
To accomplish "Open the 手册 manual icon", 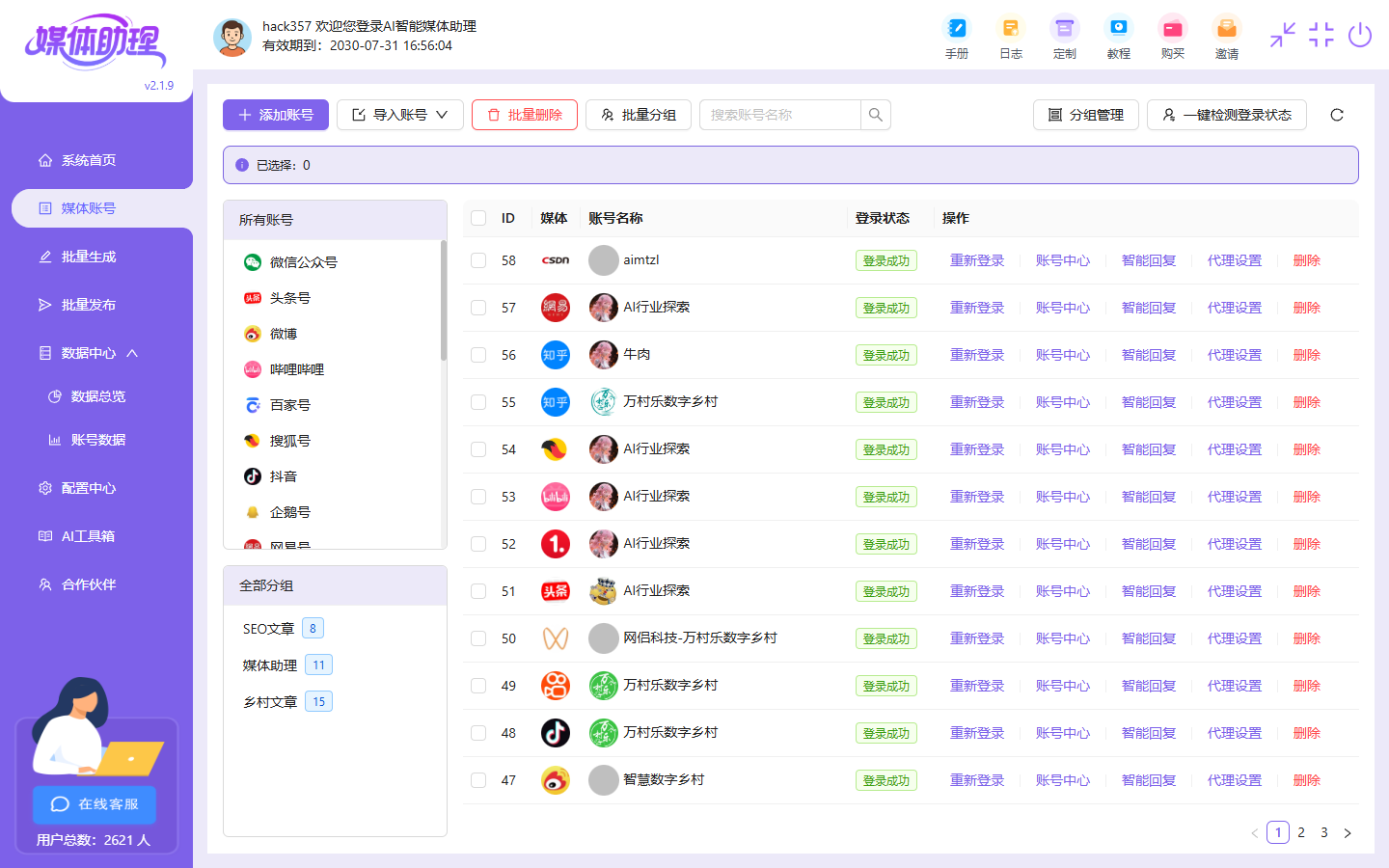I will 956,37.
